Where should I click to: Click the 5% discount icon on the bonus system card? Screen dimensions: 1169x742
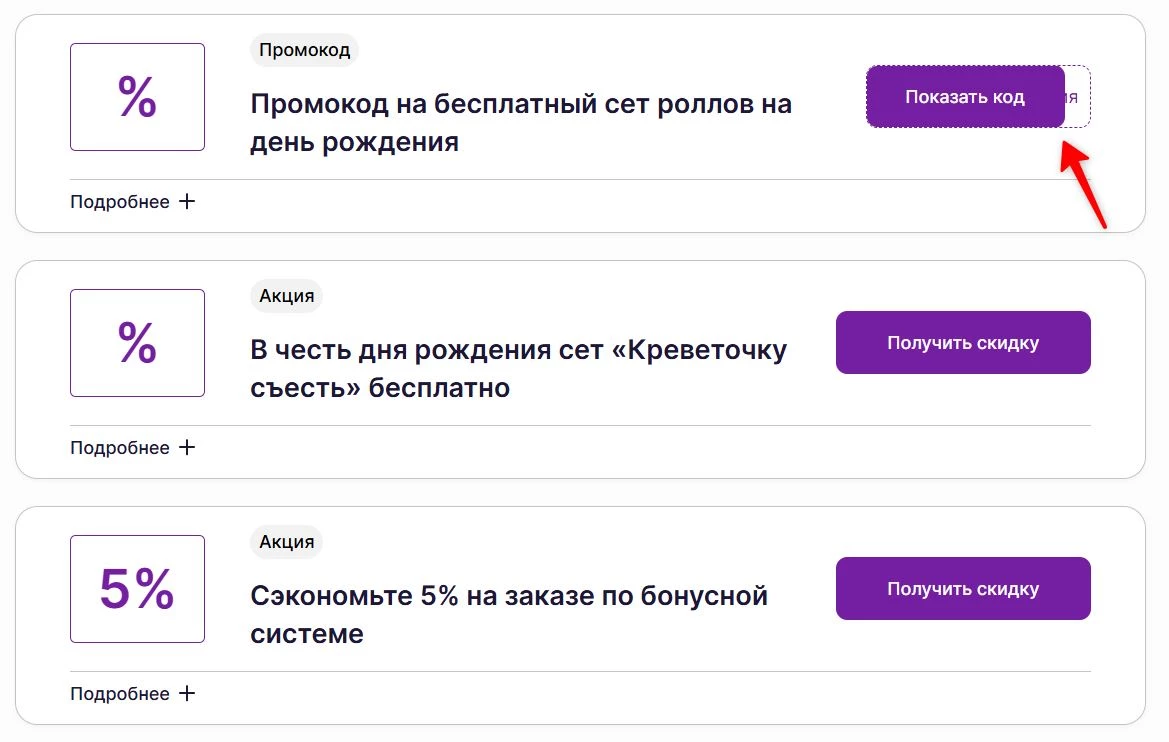click(137, 588)
